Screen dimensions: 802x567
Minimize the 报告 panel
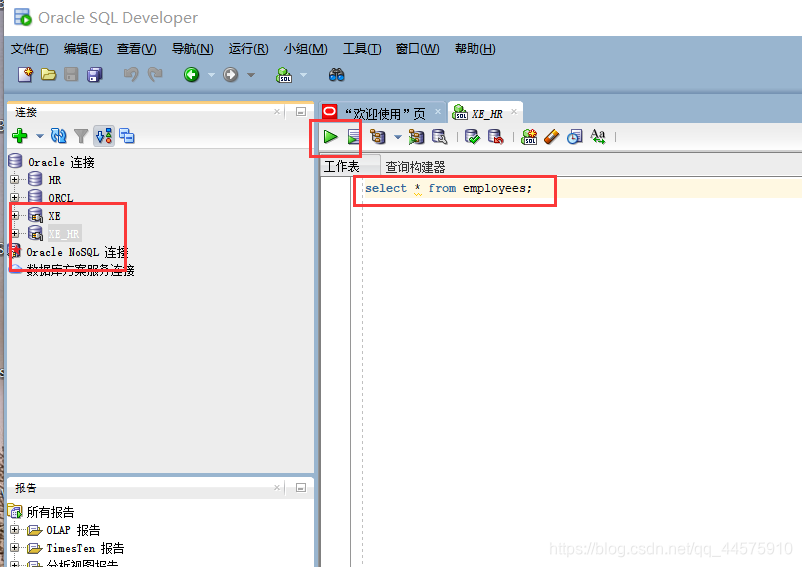tap(301, 488)
